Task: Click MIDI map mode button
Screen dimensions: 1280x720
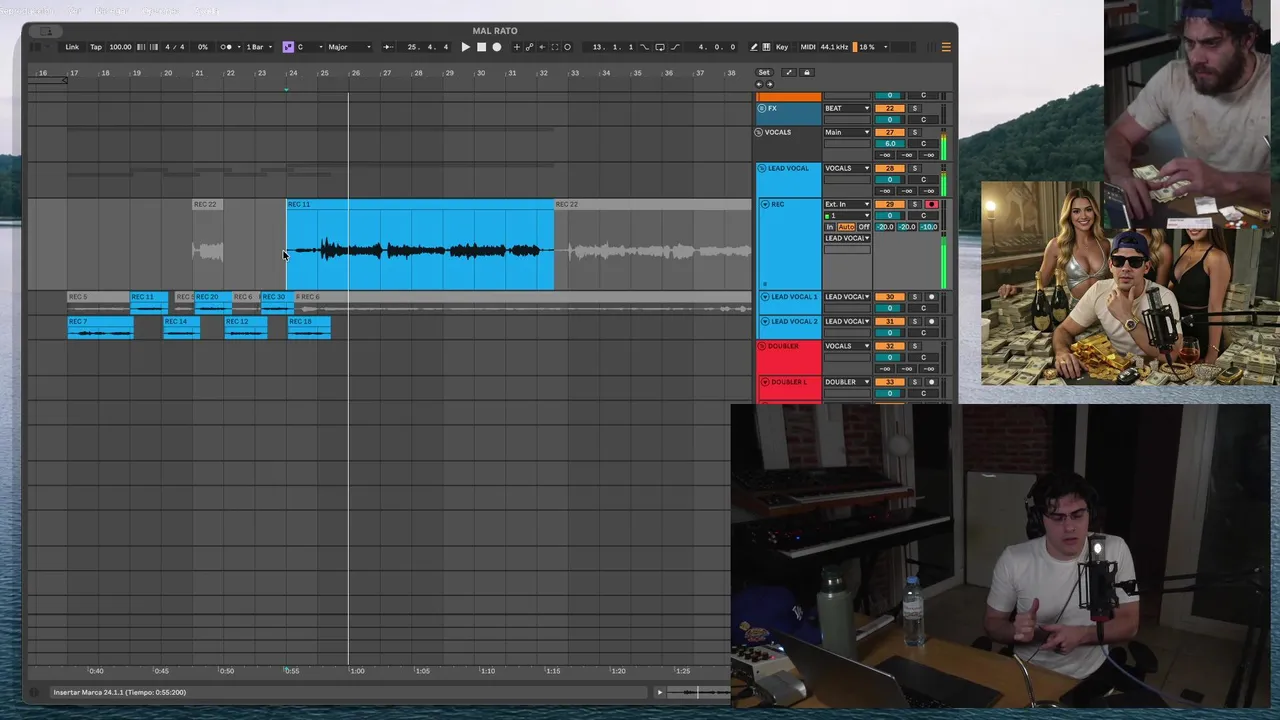Action: pos(808,47)
